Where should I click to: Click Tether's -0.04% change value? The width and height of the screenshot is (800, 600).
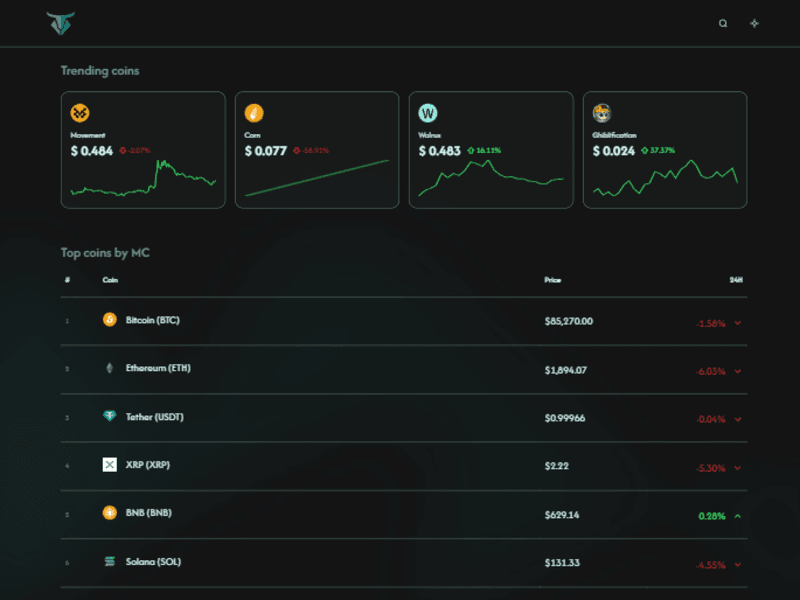click(x=711, y=419)
